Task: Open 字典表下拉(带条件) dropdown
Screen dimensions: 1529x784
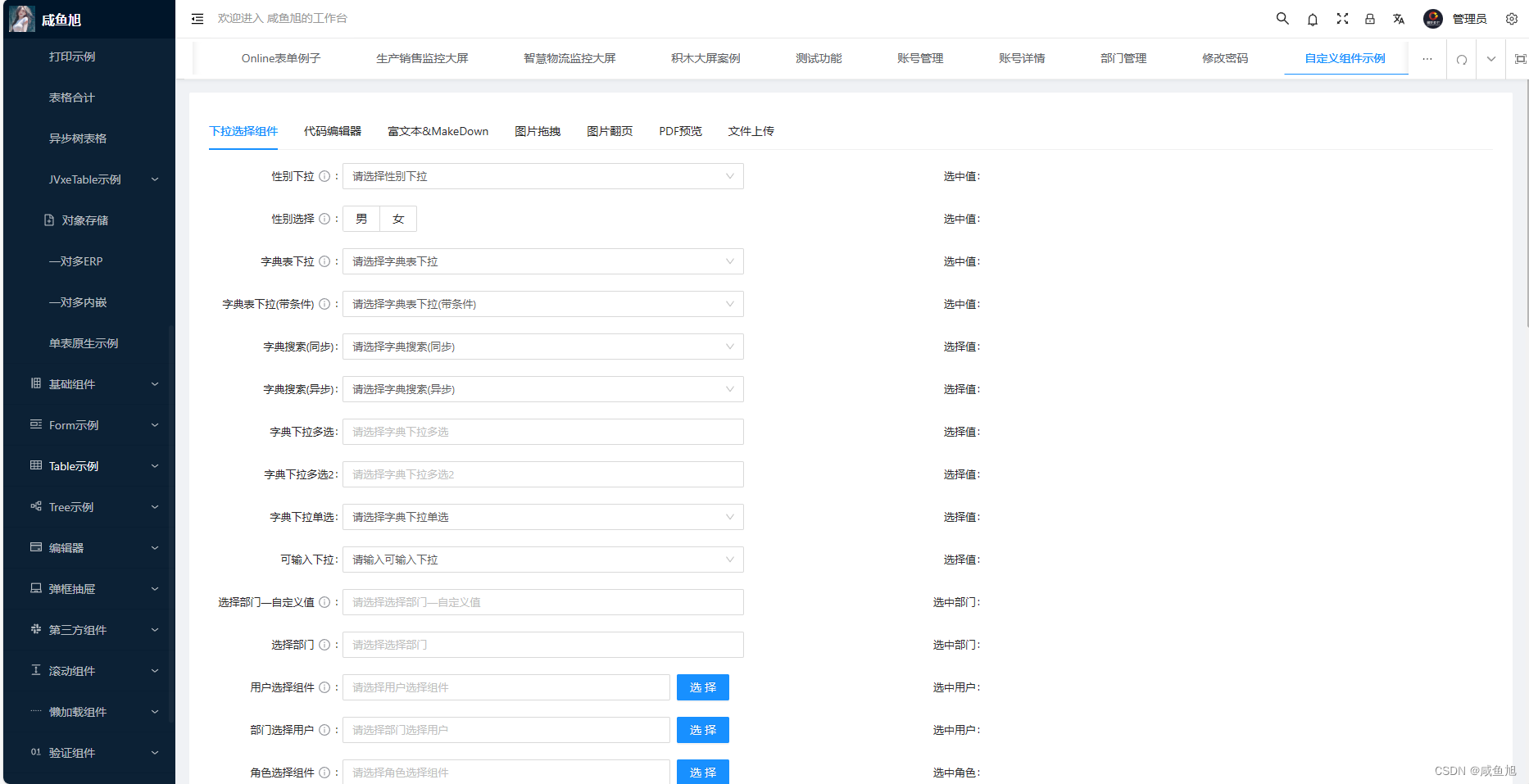Action: coord(543,304)
